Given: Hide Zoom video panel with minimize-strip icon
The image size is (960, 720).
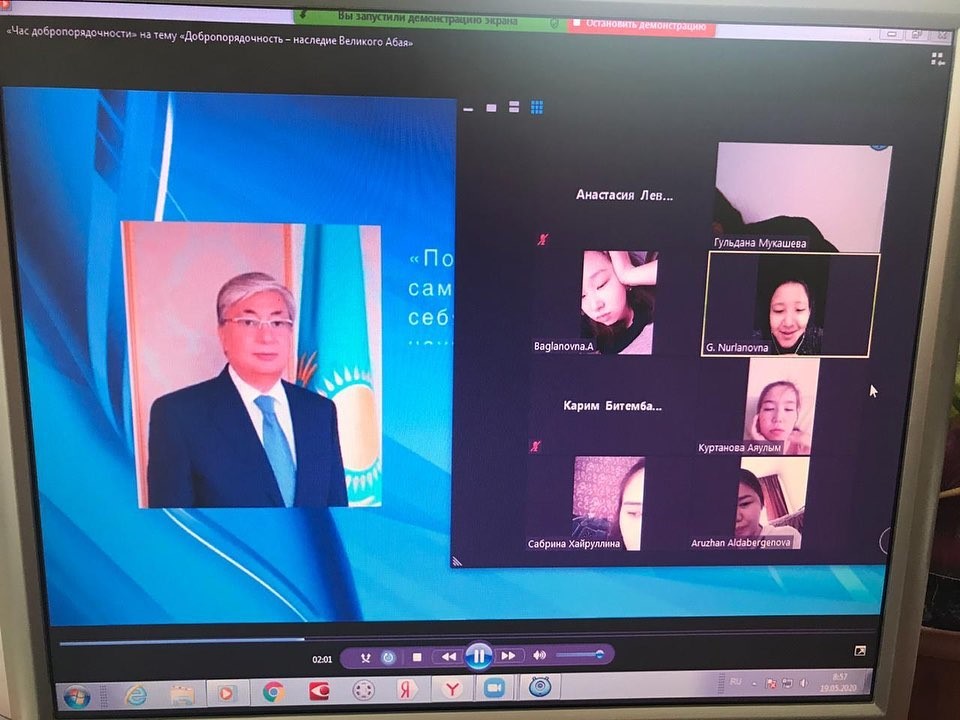Looking at the screenshot, I should (468, 109).
